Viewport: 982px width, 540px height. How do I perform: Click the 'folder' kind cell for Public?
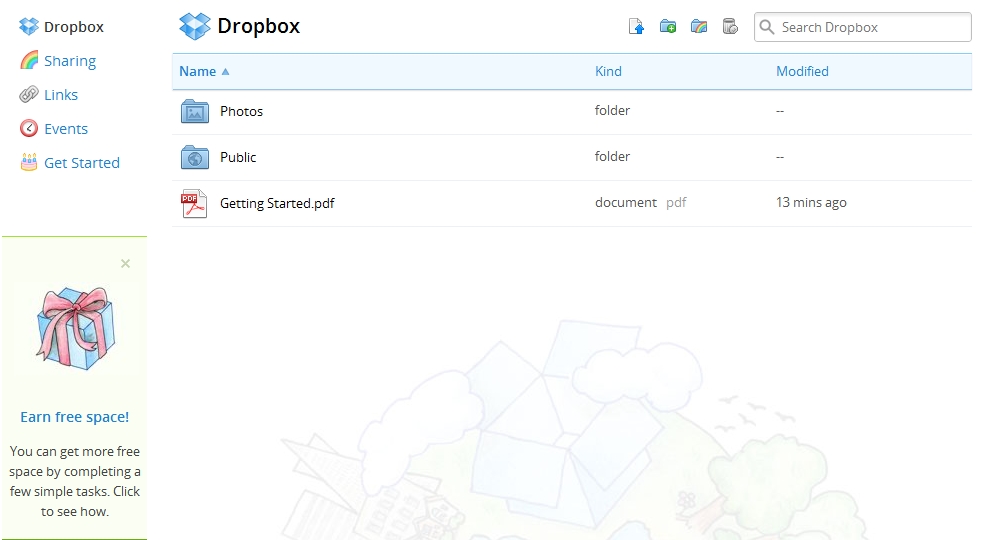[612, 157]
